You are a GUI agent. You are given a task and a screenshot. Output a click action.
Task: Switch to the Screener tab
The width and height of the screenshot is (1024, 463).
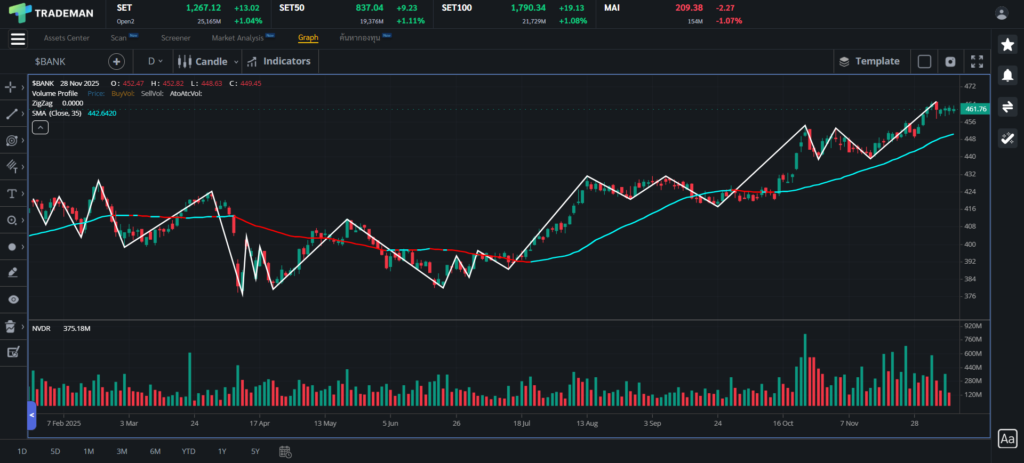pyautogui.click(x=176, y=38)
